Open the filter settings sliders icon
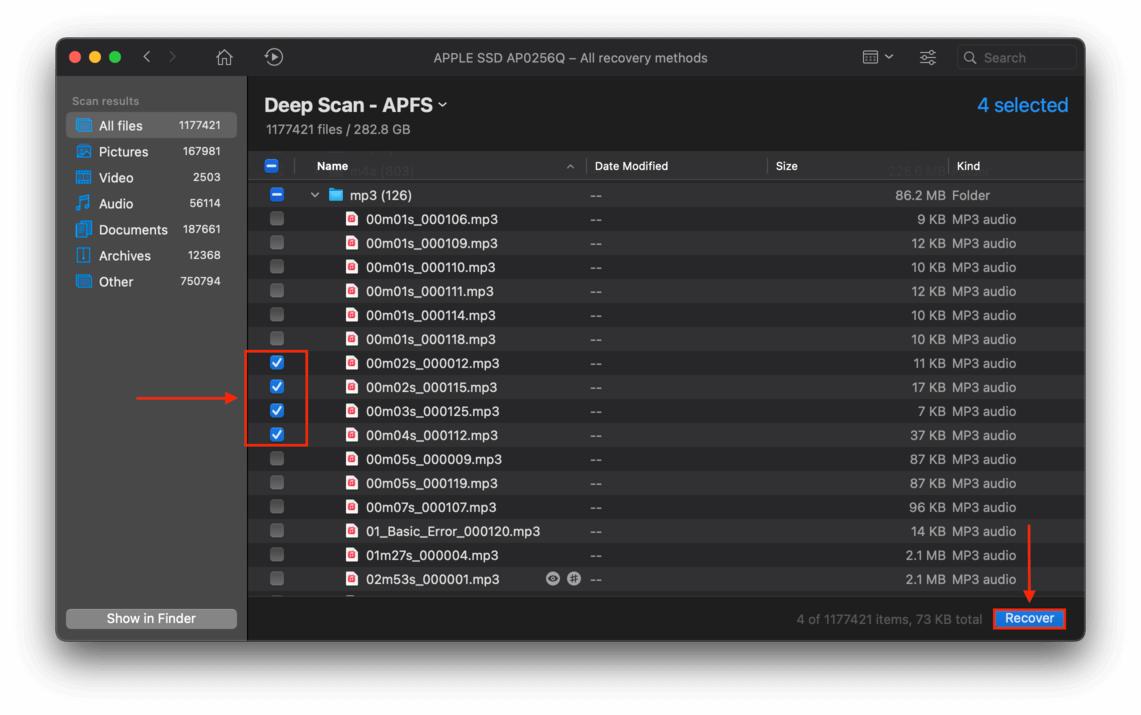This screenshot has height=715, width=1141. point(928,57)
